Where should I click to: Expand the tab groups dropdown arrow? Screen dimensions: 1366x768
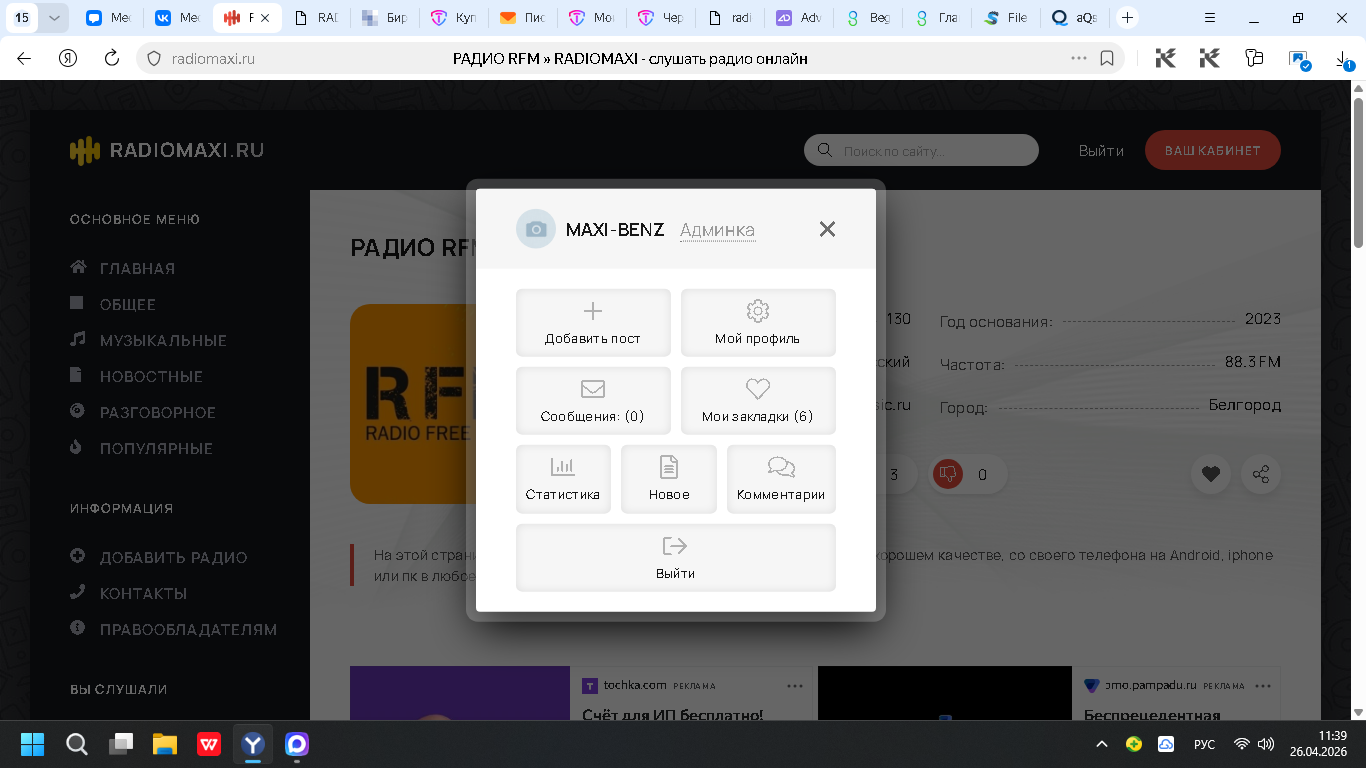[54, 18]
